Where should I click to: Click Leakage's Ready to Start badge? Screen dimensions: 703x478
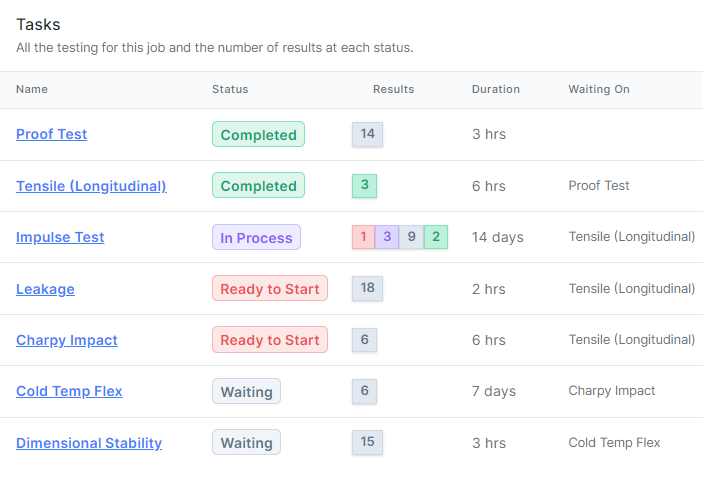click(x=270, y=289)
